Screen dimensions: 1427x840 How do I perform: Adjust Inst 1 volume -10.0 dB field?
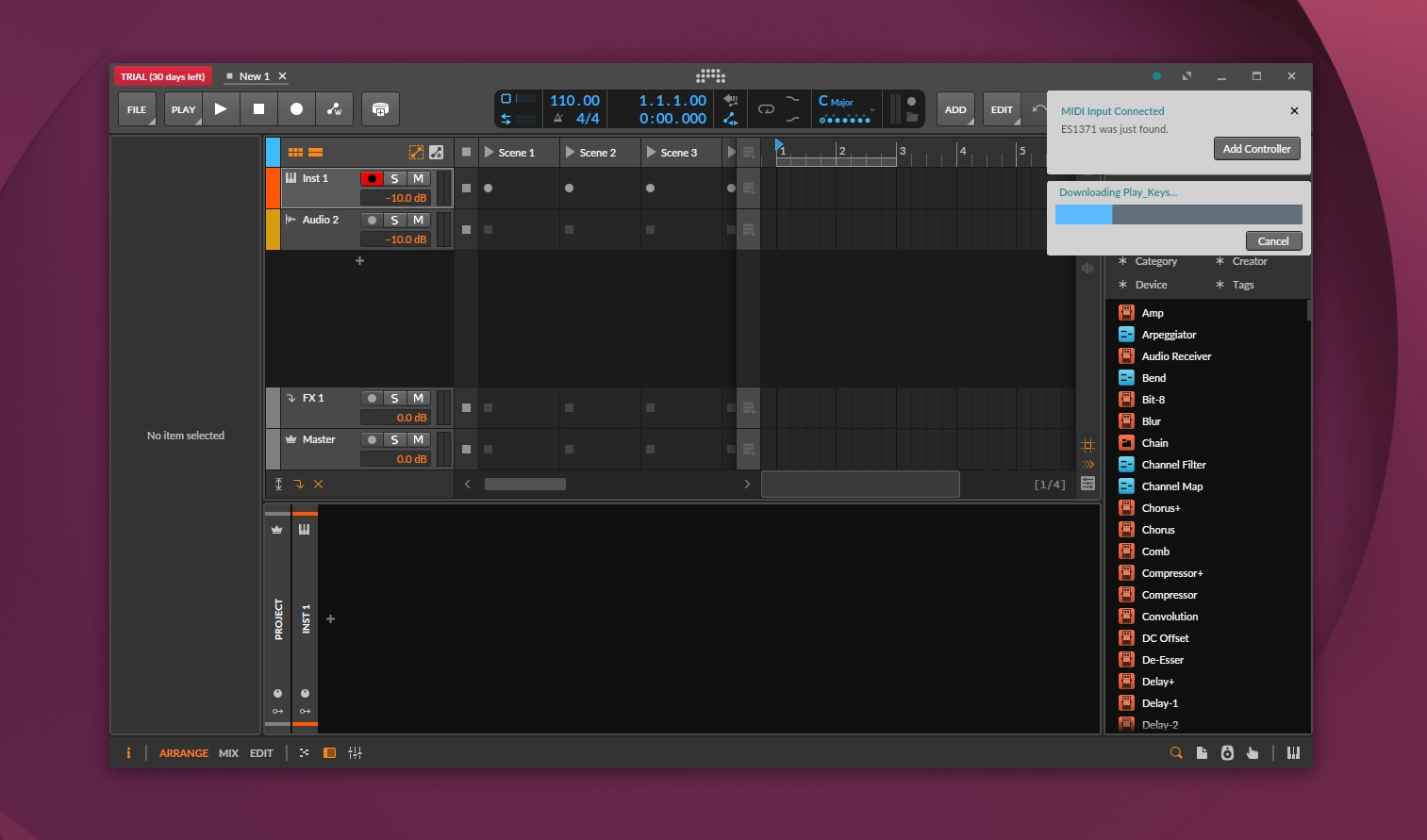(396, 198)
